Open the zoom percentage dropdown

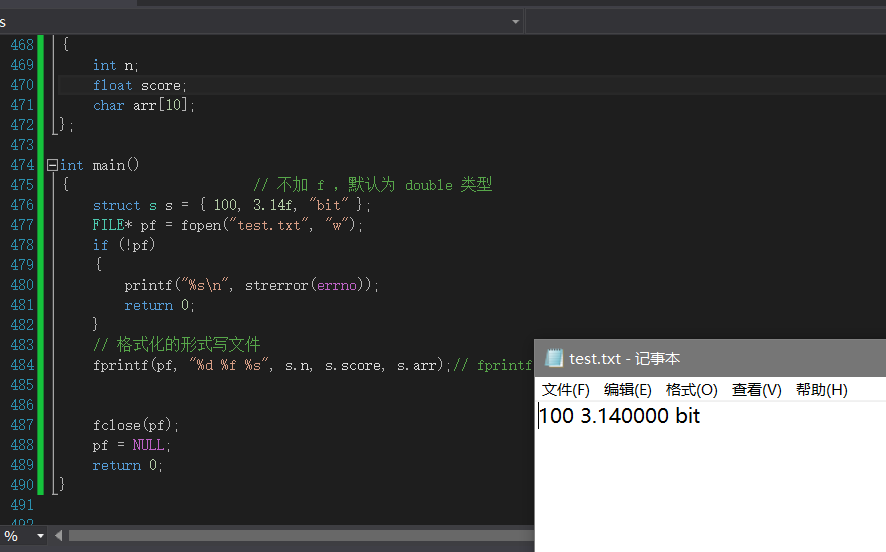pos(40,536)
